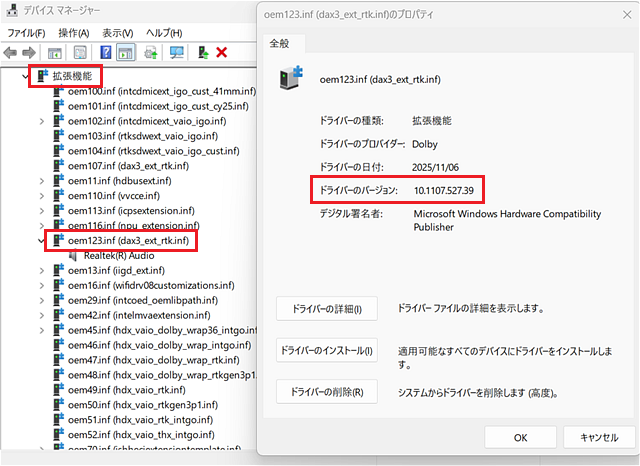Click the Device Manager title bar icon
This screenshot has height=466, width=640.
(x=12, y=10)
